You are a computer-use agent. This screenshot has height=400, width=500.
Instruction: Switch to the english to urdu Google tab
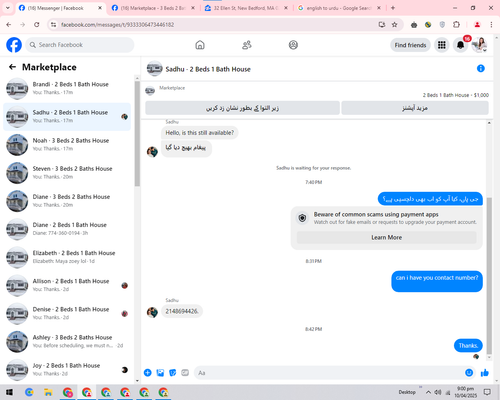point(339,8)
